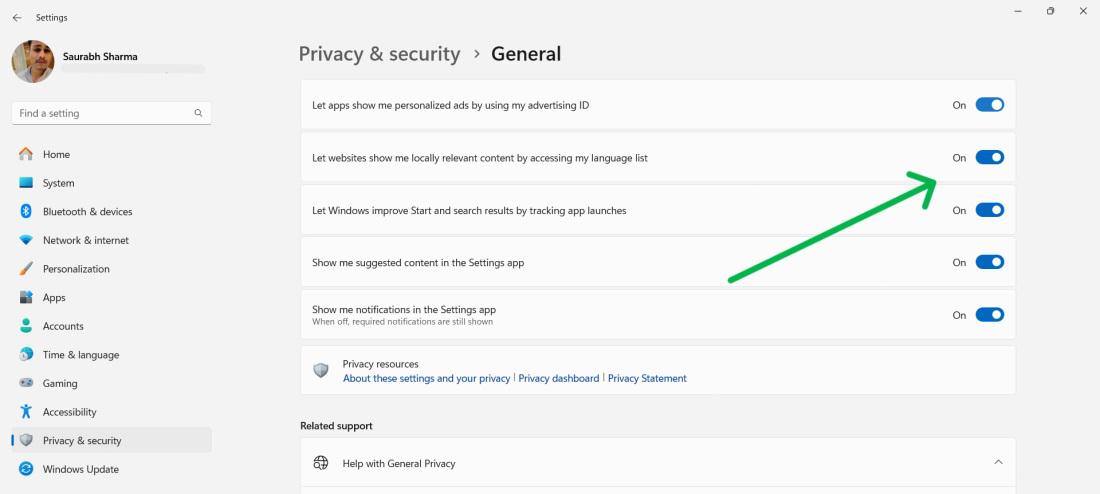This screenshot has width=1100, height=494.
Task: Open Personalization paintbrush icon
Action: point(26,269)
